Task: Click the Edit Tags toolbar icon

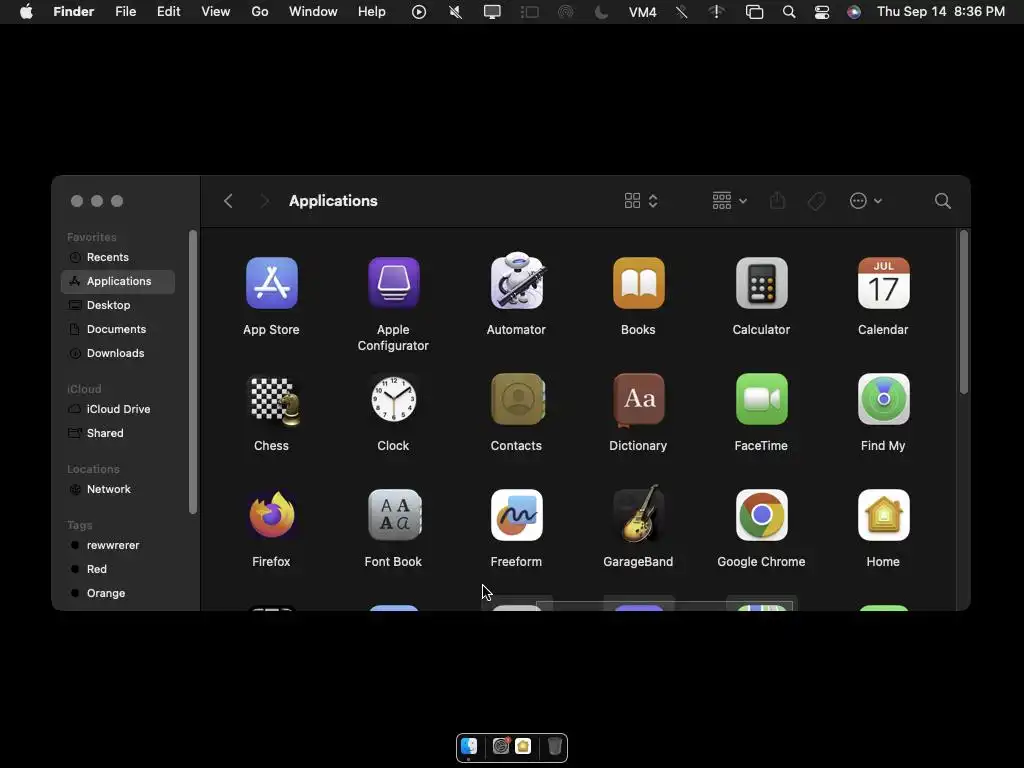Action: pos(816,201)
